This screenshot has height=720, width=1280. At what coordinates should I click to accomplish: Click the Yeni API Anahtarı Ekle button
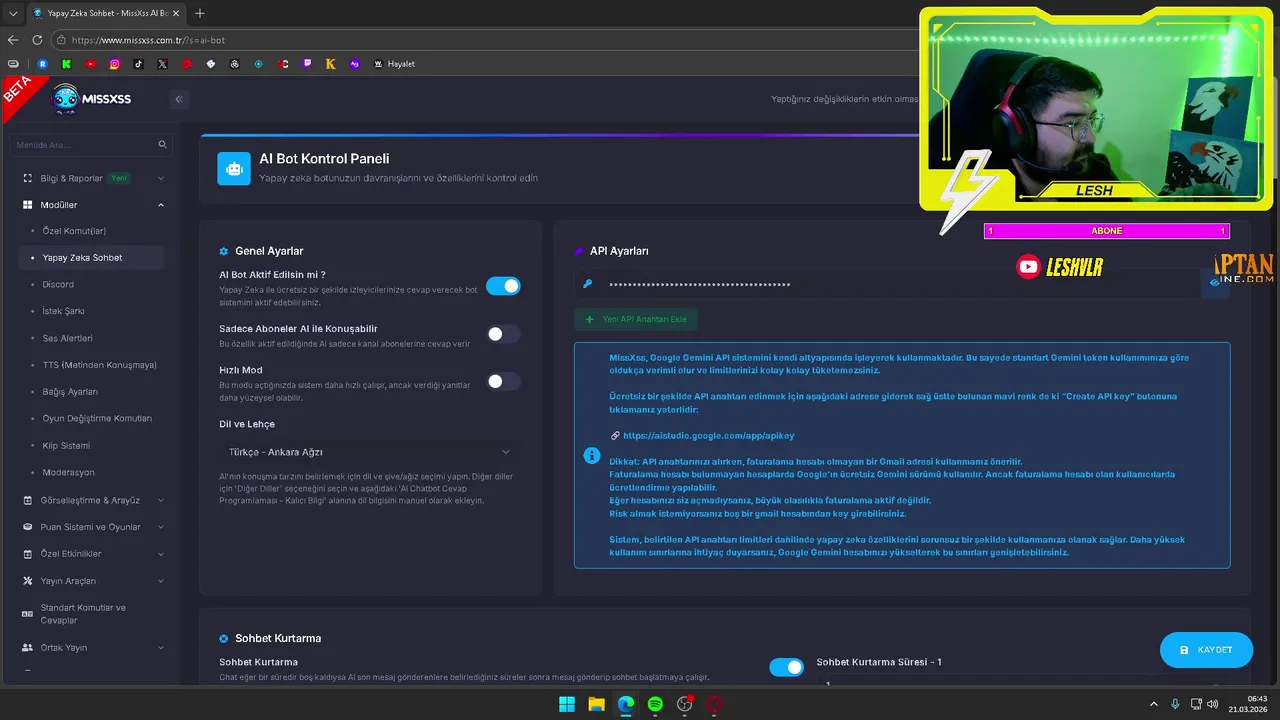pos(636,319)
